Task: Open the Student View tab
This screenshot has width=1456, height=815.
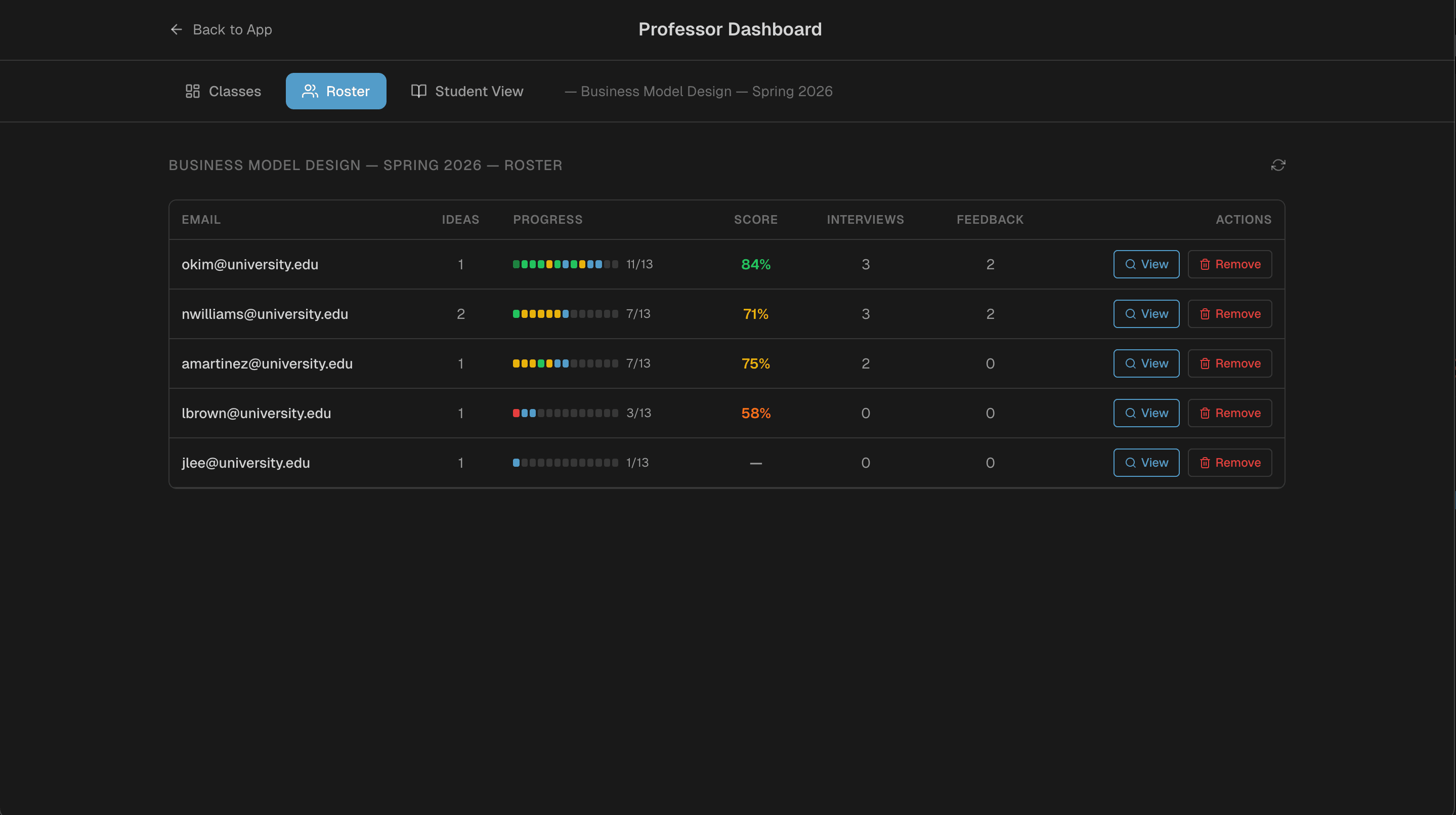Action: point(467,91)
